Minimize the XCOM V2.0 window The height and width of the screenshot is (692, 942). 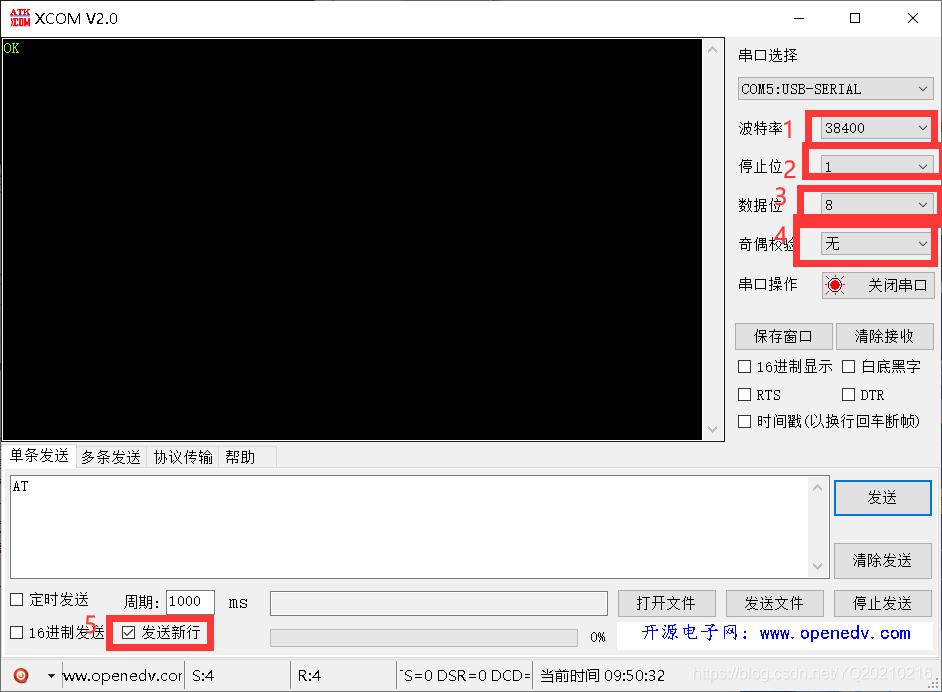(x=798, y=18)
